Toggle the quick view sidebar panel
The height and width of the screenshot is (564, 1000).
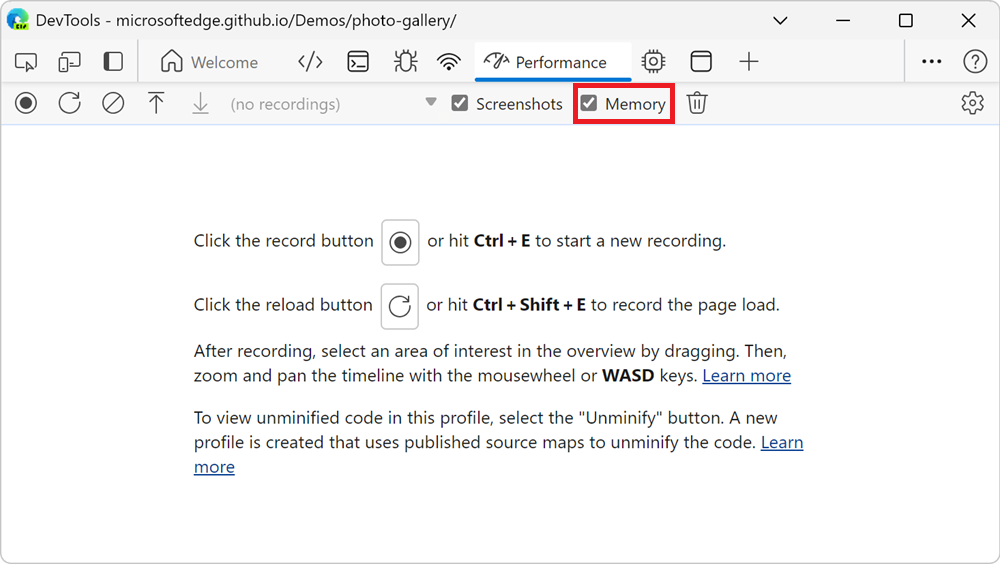point(113,62)
